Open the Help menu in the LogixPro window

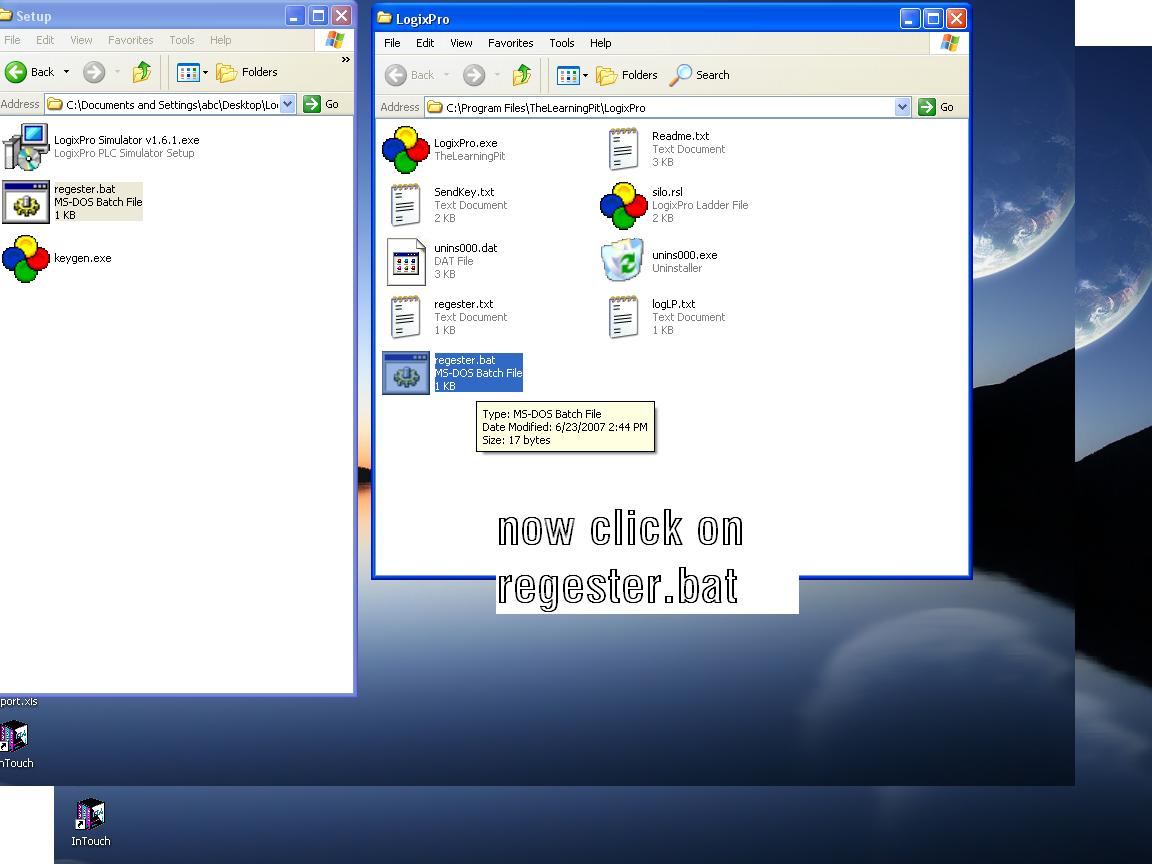[x=600, y=43]
